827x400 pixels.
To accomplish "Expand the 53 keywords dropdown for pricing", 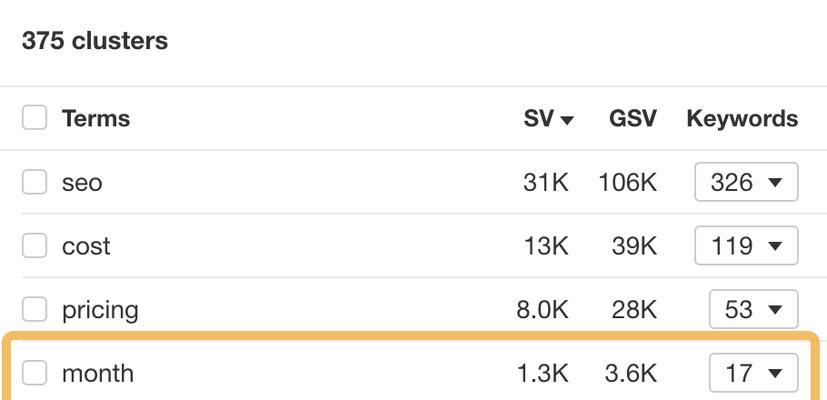I will point(754,309).
